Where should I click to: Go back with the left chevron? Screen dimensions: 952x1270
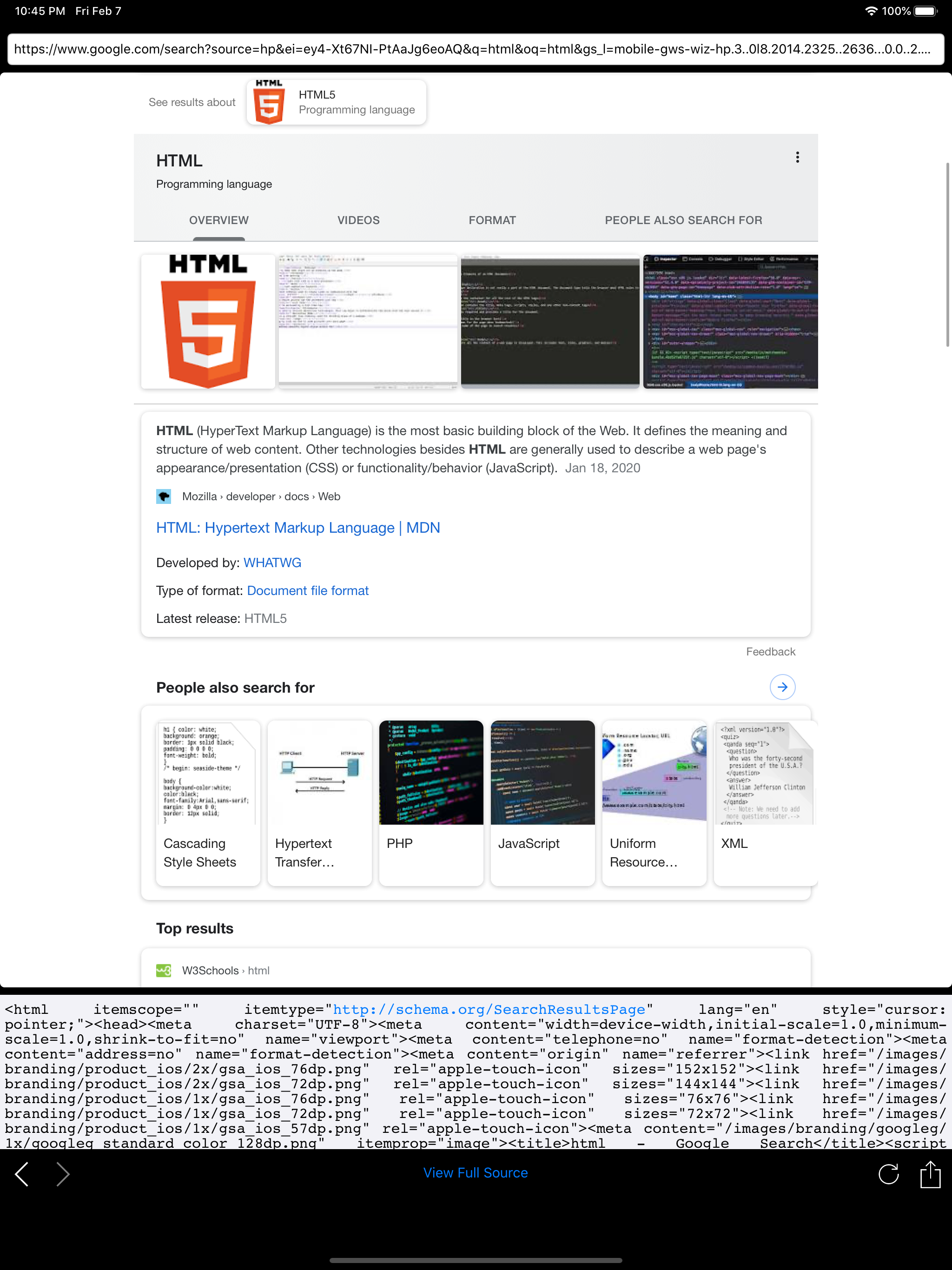pyautogui.click(x=22, y=1174)
